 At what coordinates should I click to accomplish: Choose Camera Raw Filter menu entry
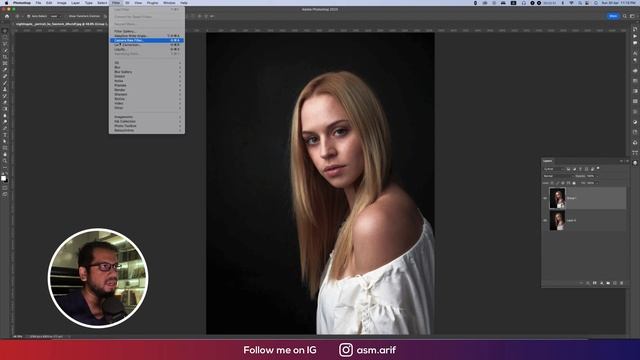tap(147, 40)
